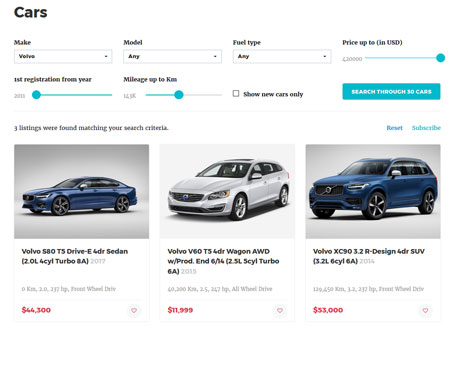Click the Cars page heading

[x=31, y=13]
